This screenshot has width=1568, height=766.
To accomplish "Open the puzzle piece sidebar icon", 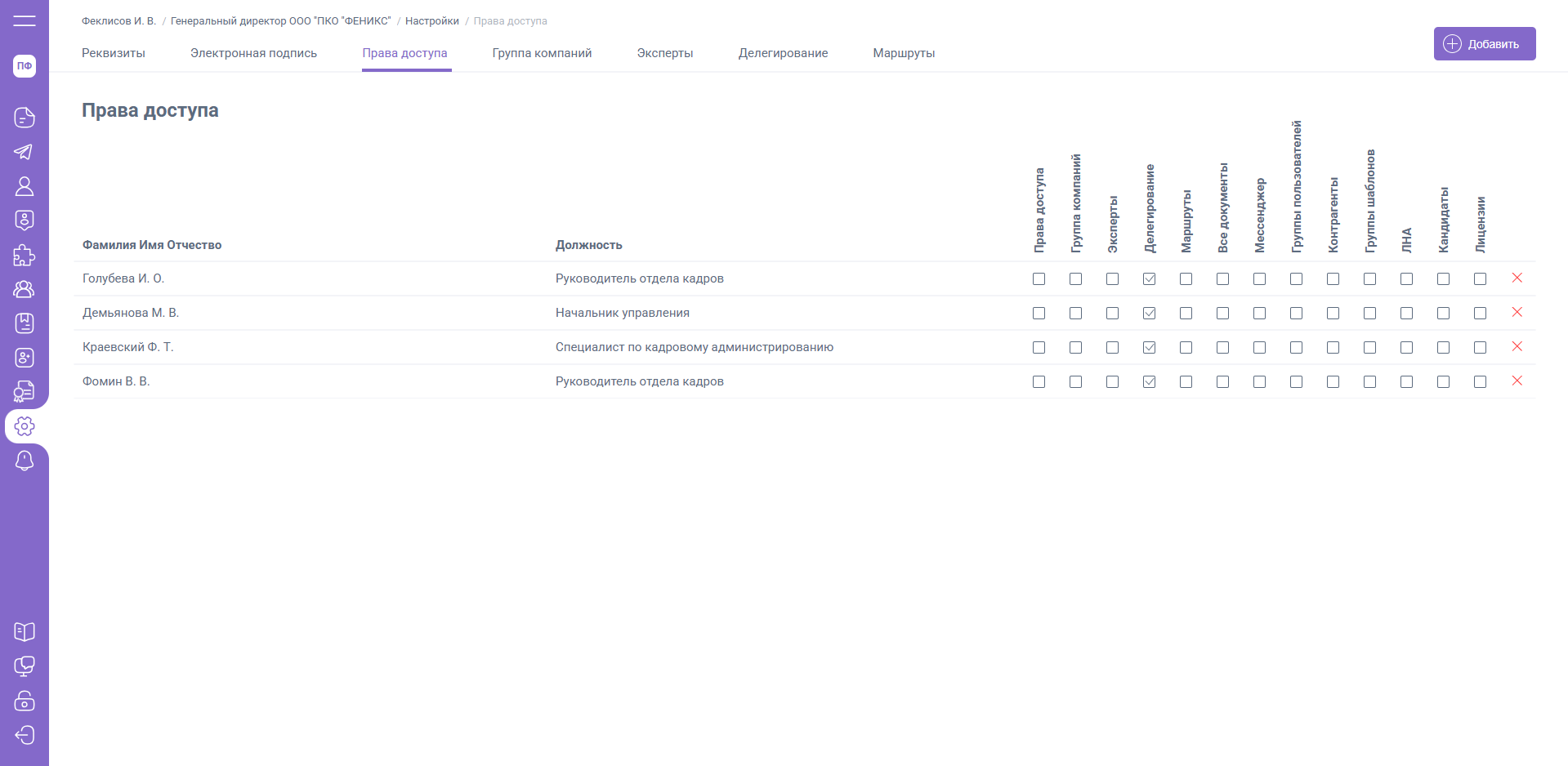I will point(25,256).
